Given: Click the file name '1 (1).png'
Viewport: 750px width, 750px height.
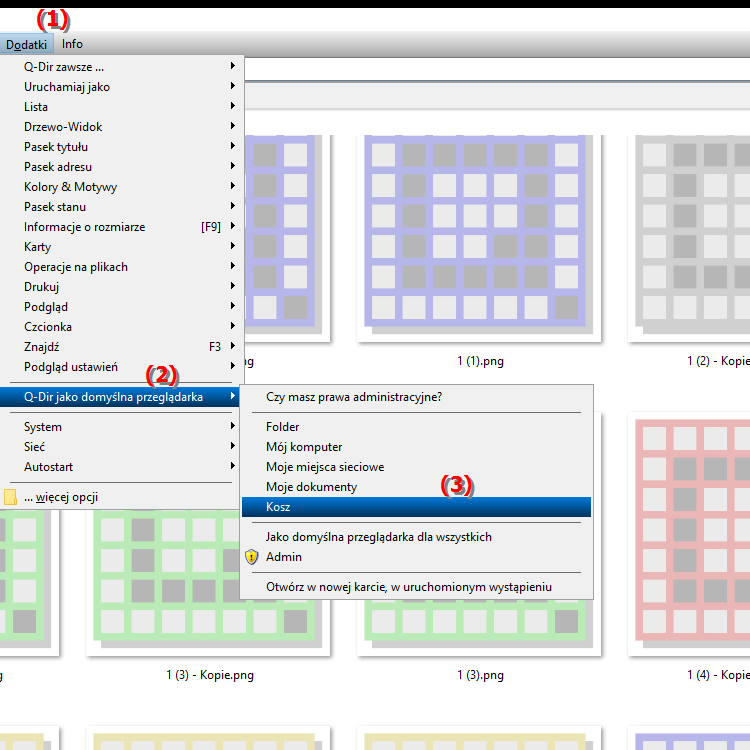Looking at the screenshot, I should coord(480,361).
